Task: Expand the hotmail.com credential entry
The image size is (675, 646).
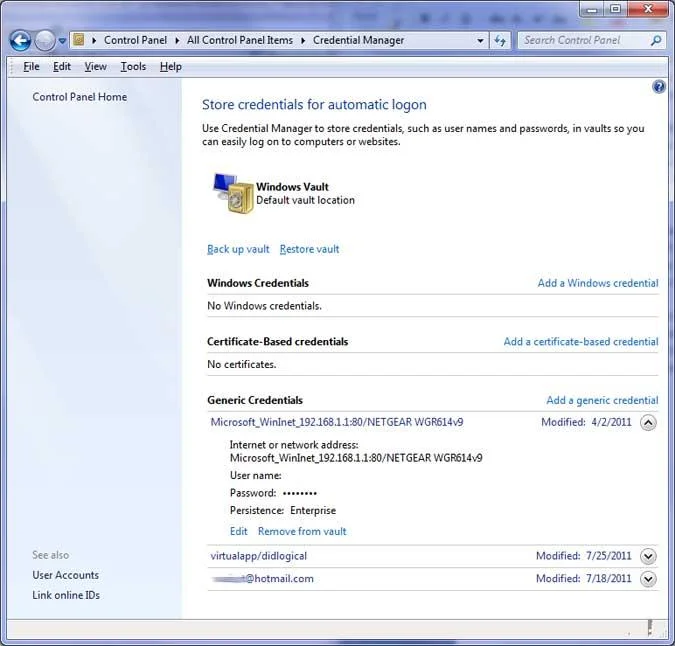Action: click(x=648, y=579)
